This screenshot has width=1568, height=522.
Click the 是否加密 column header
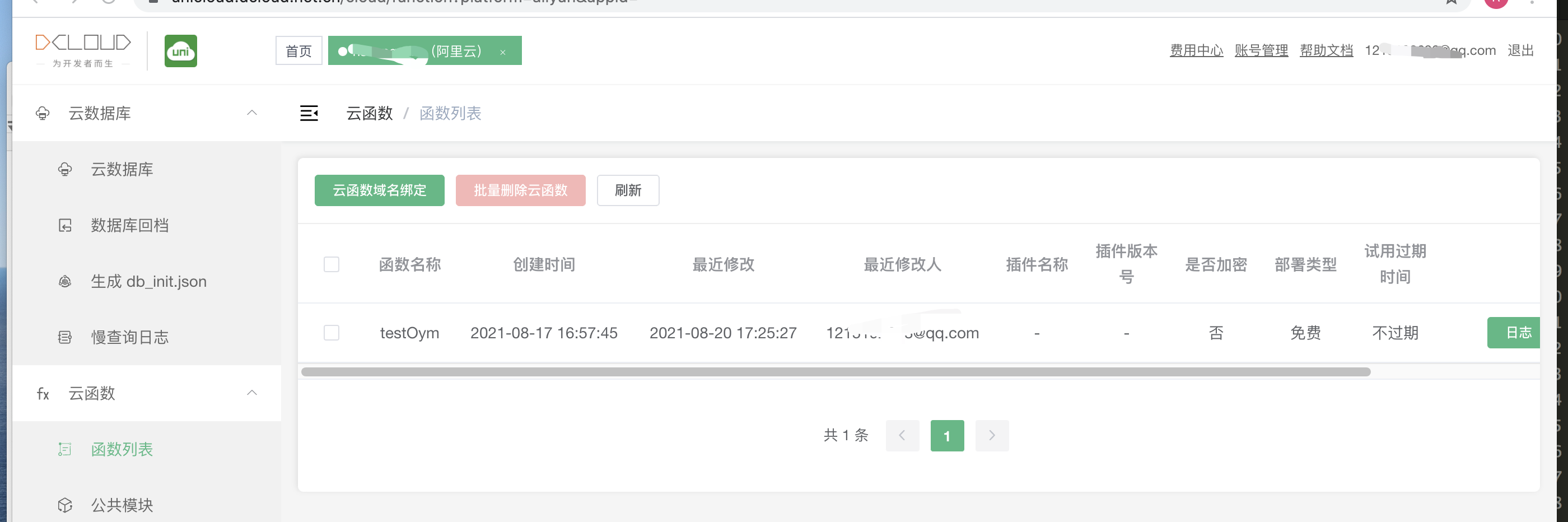[x=1216, y=264]
